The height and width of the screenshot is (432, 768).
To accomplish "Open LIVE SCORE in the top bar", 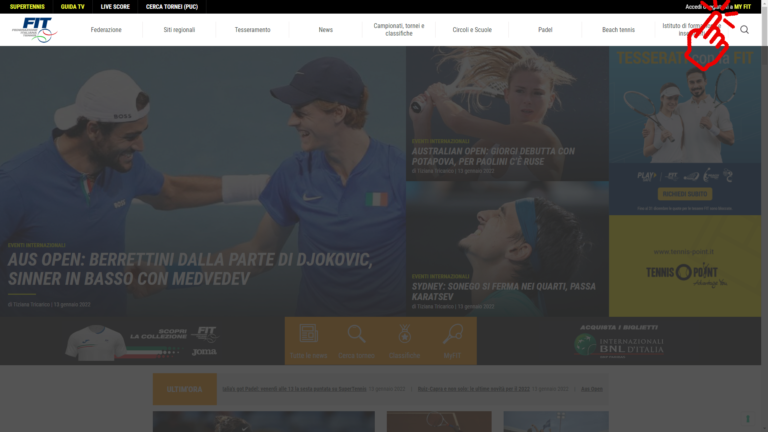I will (x=115, y=6).
